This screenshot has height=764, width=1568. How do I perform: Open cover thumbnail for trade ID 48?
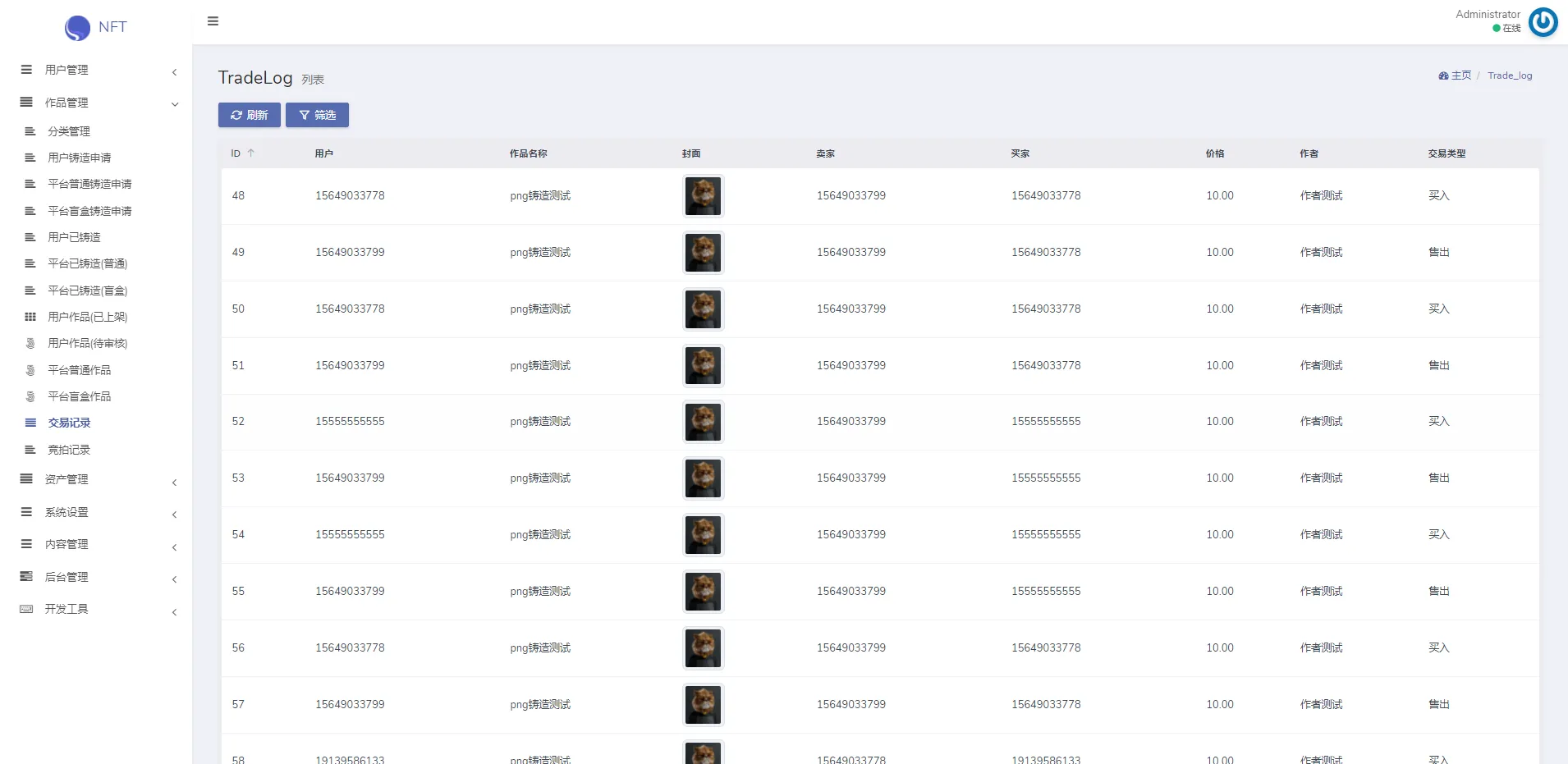(x=703, y=196)
